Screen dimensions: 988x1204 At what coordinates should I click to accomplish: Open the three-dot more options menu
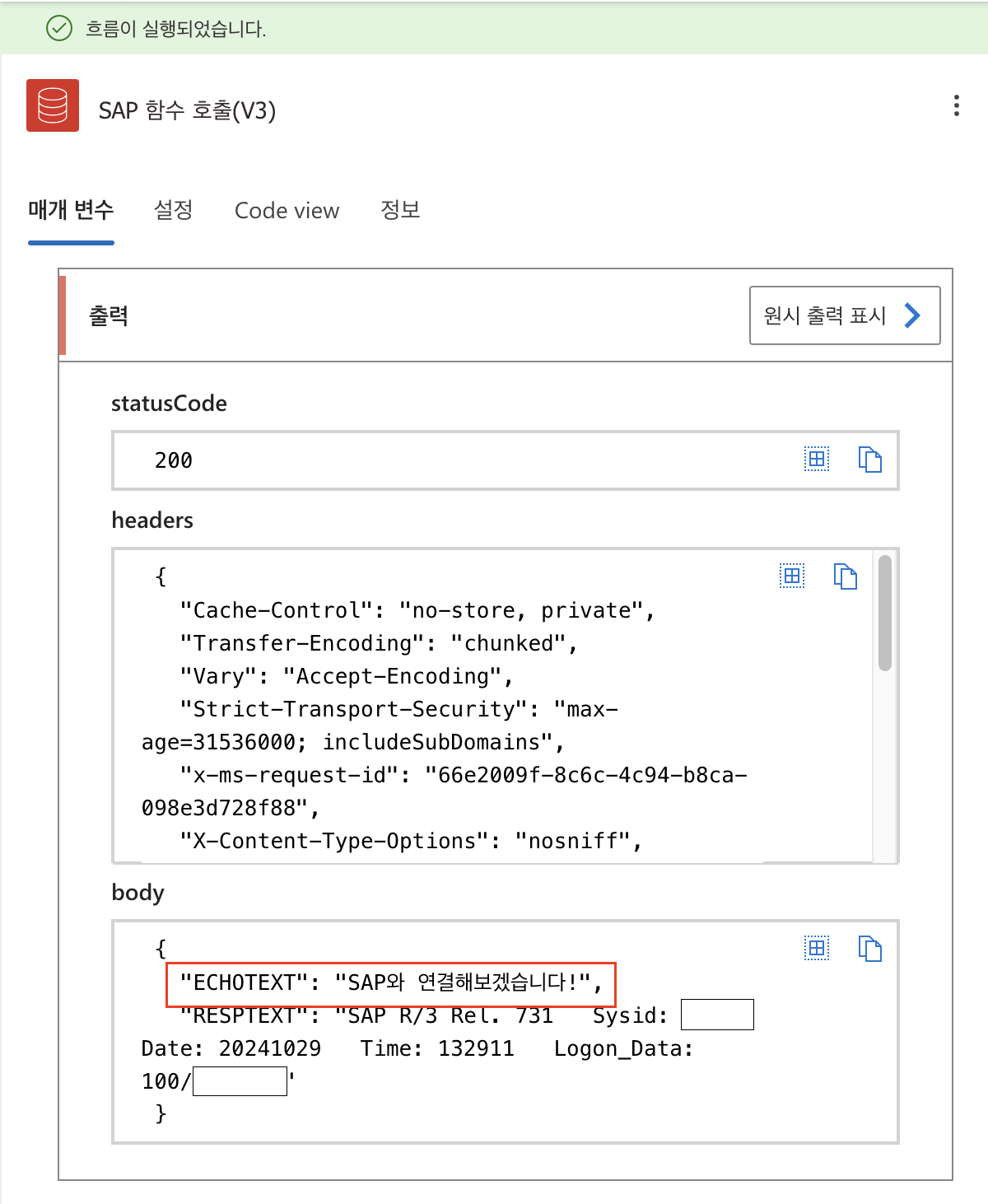tap(956, 105)
